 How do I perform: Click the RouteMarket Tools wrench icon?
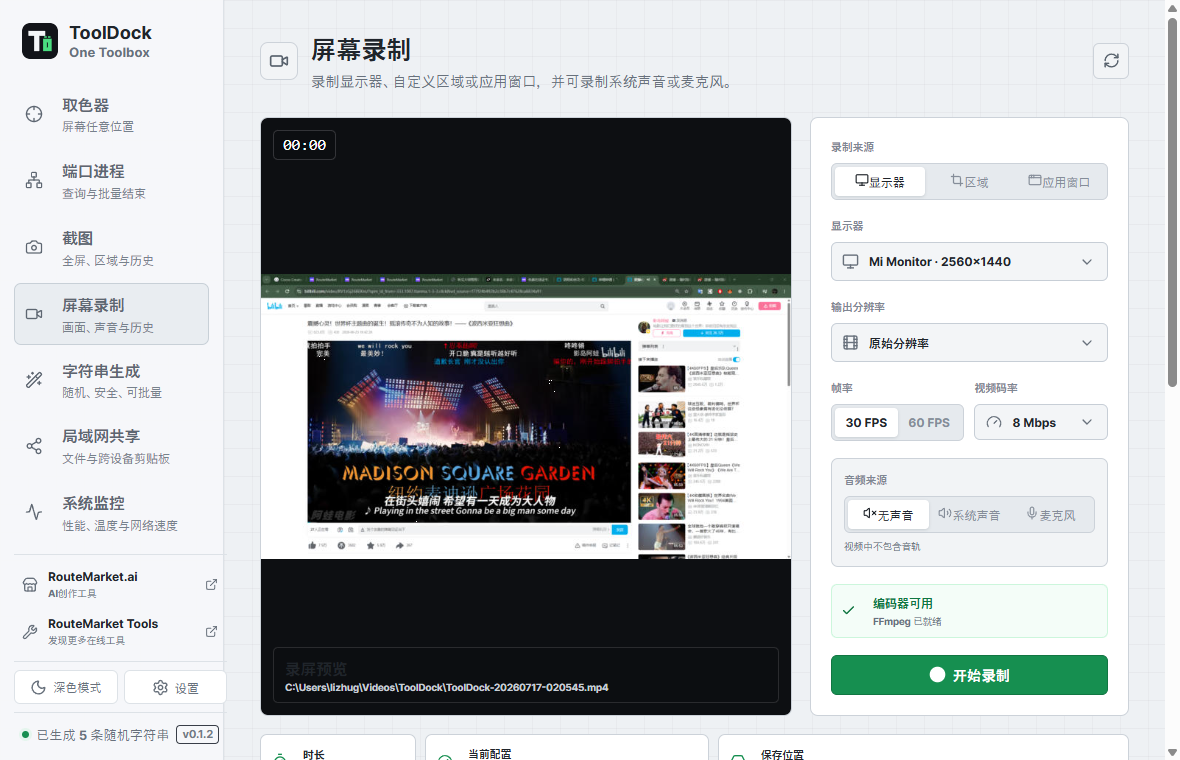coord(30,632)
